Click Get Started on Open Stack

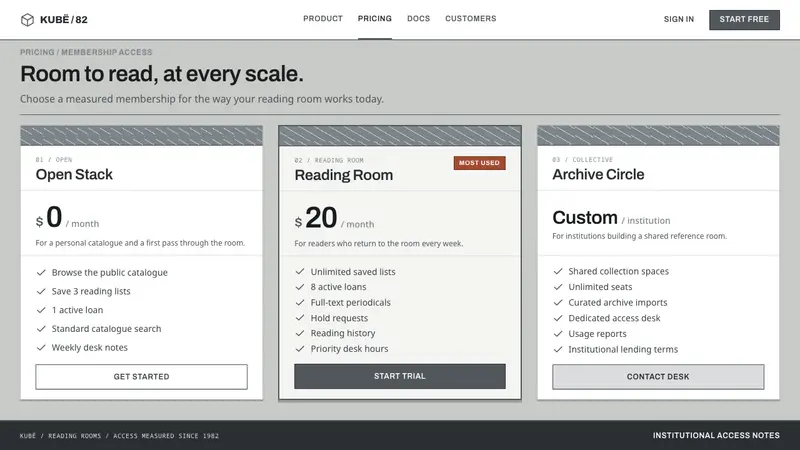[141, 377]
